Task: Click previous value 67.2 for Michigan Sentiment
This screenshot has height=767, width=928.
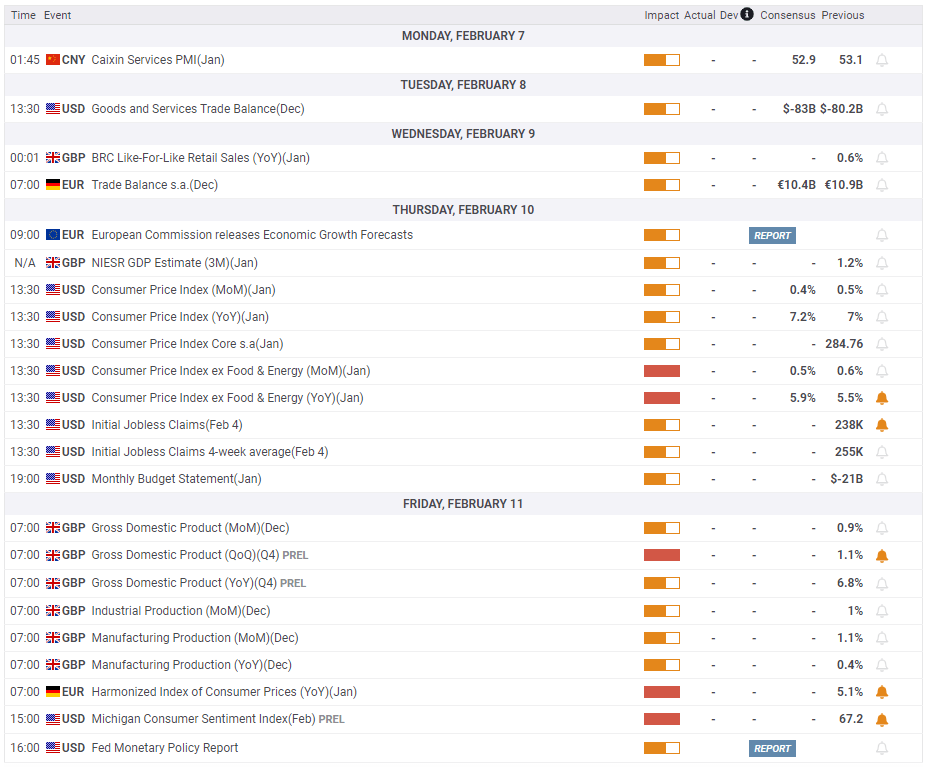Action: click(x=851, y=719)
